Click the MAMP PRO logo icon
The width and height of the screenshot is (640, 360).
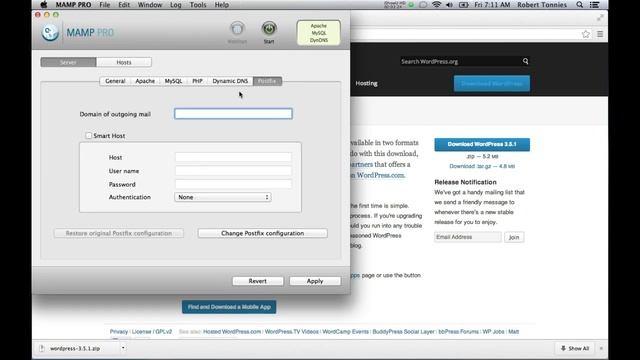pyautogui.click(x=50, y=33)
